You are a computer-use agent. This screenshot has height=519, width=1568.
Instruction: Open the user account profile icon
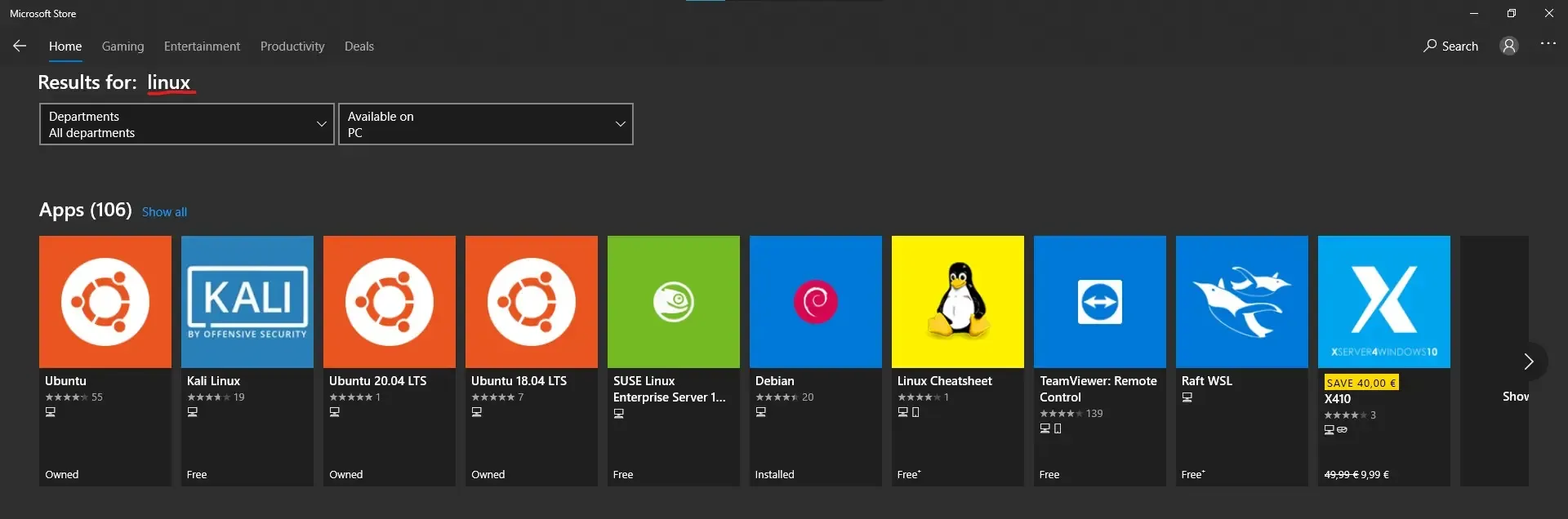1509,46
